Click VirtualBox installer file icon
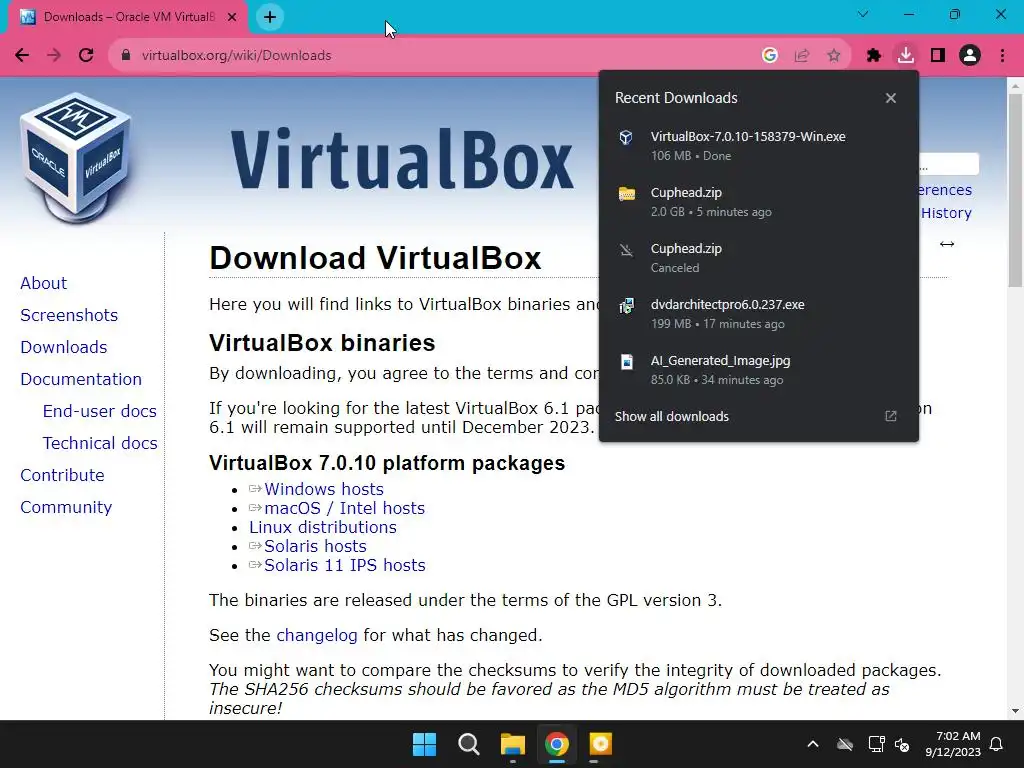Image resolution: width=1024 pixels, height=768 pixels. pos(626,137)
